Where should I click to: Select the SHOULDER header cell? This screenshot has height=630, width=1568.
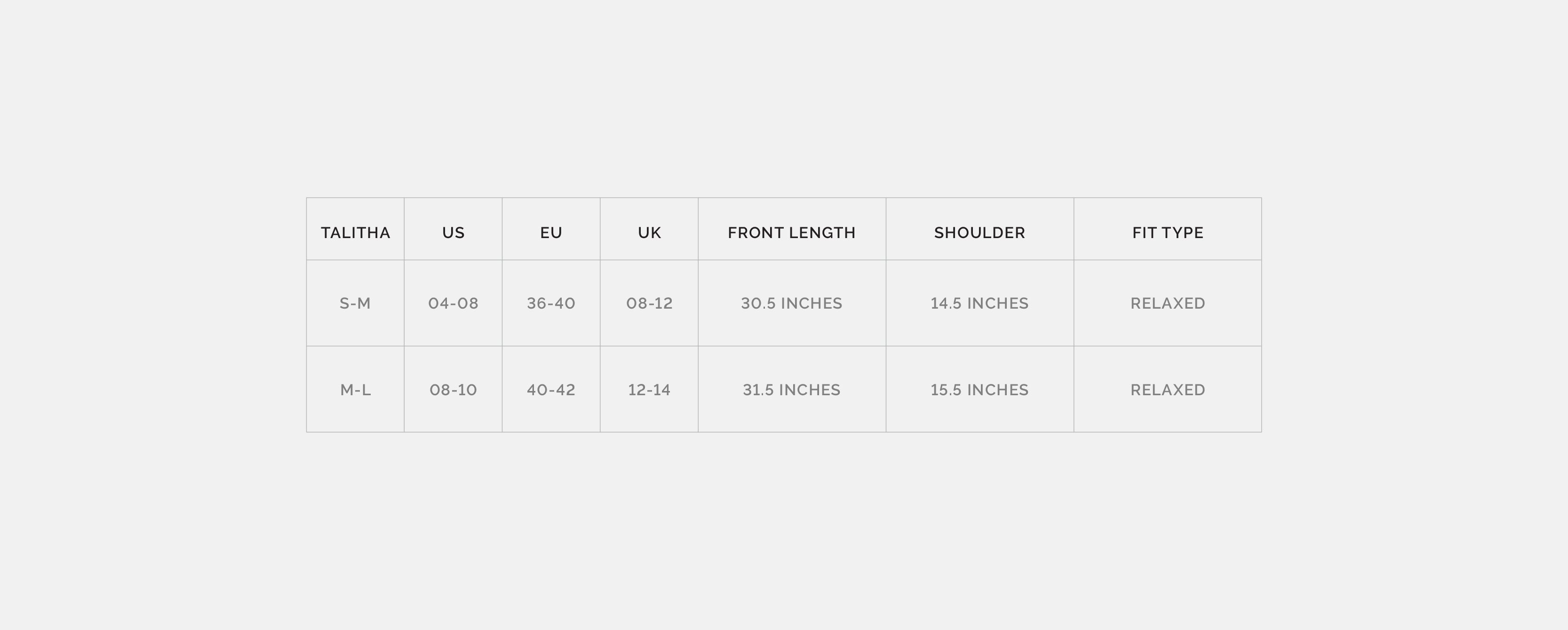(x=979, y=232)
